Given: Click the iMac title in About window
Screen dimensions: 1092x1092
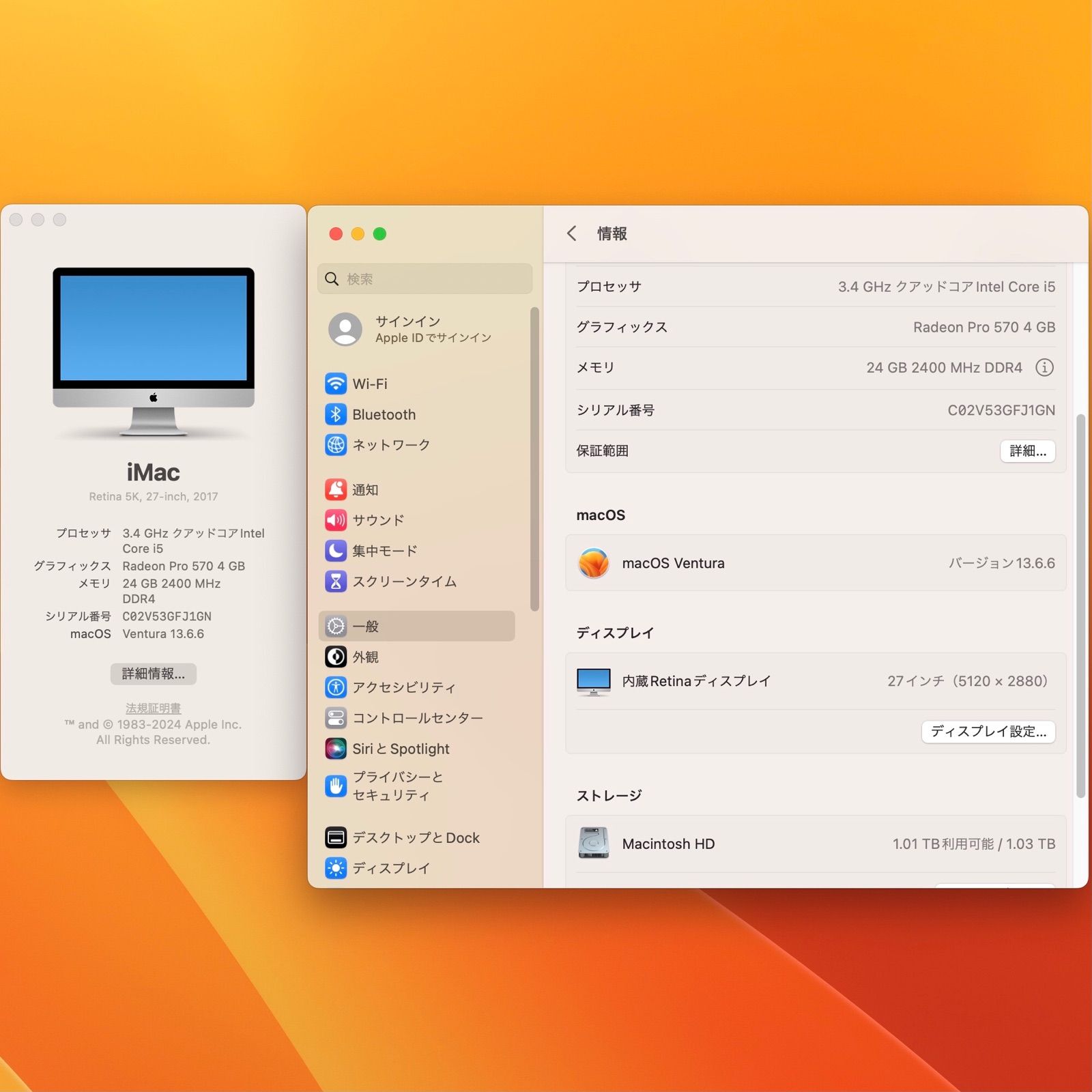Looking at the screenshot, I should pos(154,472).
